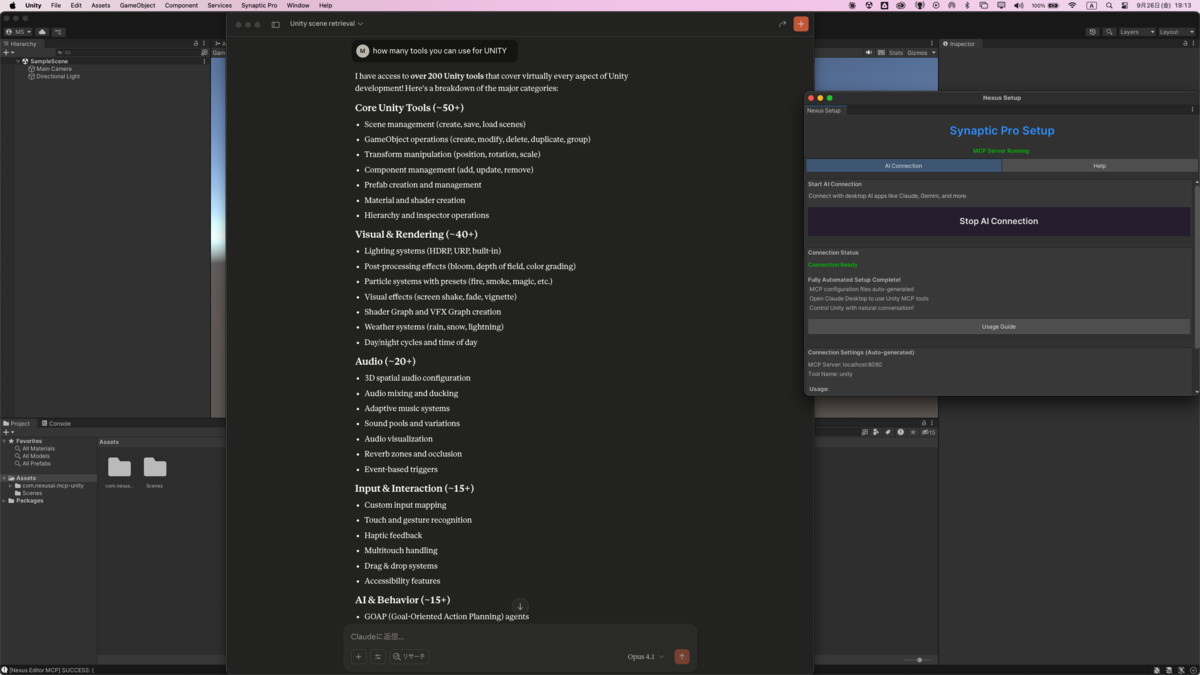Viewport: 1200px width, 675px height.
Task: Activate the リサーチ research icon in Claude
Action: (408, 657)
